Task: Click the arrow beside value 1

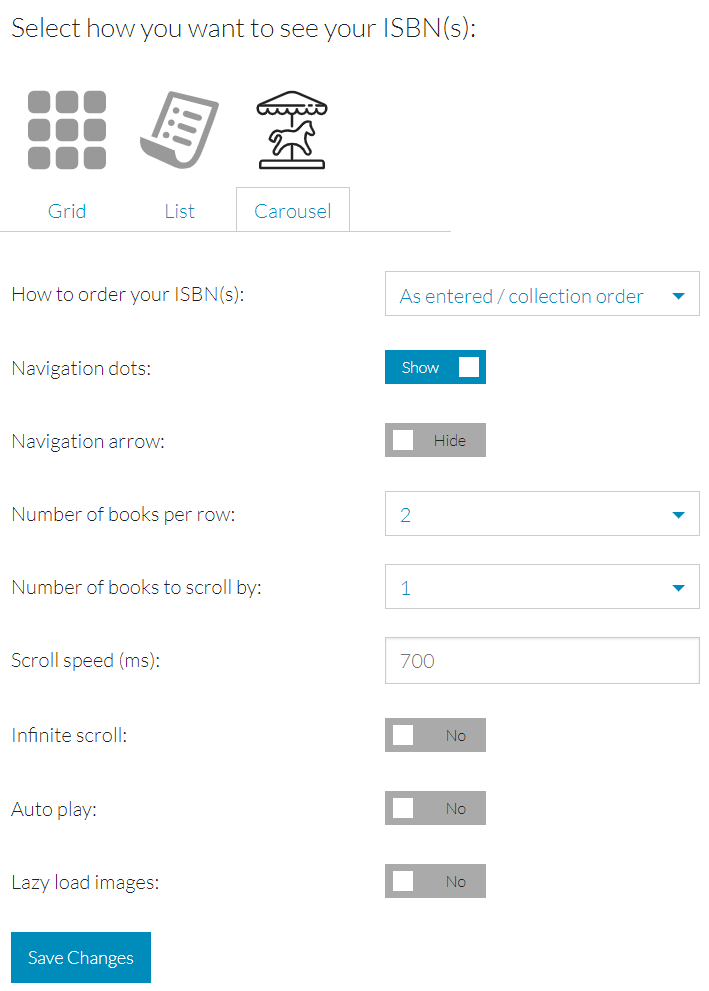Action: pos(679,588)
